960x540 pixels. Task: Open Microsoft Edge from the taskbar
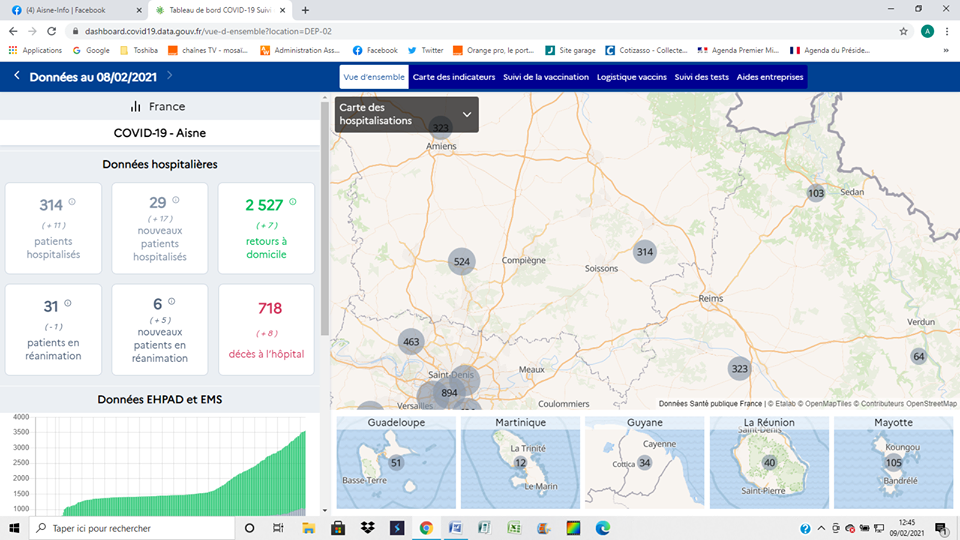click(603, 528)
